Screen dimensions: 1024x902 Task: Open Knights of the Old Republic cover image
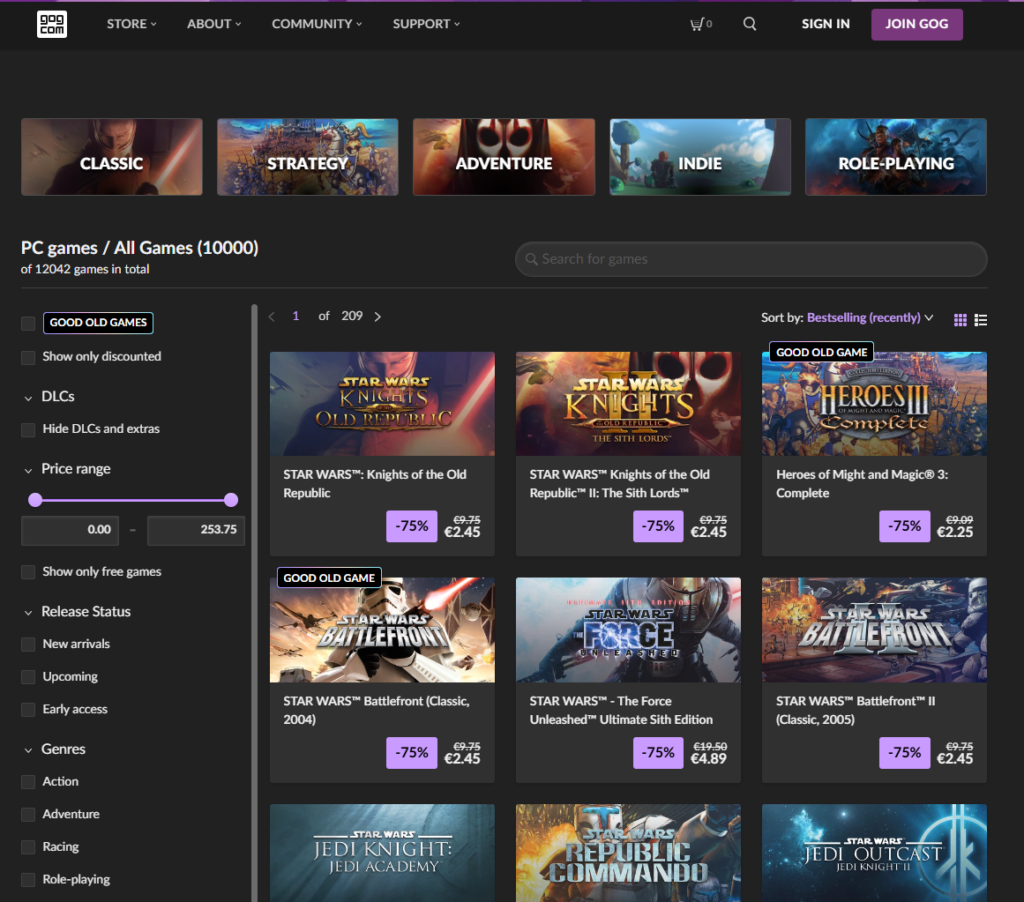pos(382,404)
